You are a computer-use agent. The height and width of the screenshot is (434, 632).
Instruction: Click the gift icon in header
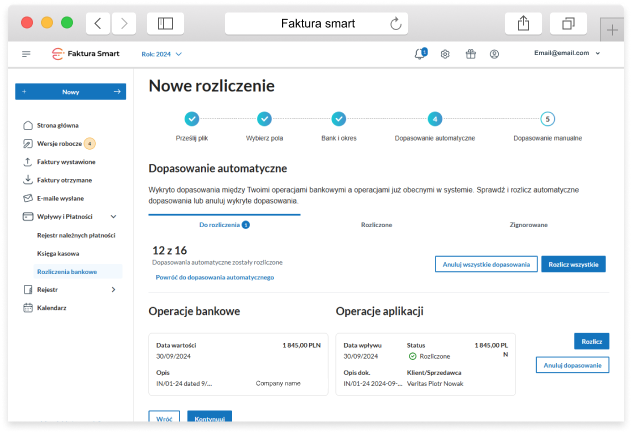tap(470, 54)
